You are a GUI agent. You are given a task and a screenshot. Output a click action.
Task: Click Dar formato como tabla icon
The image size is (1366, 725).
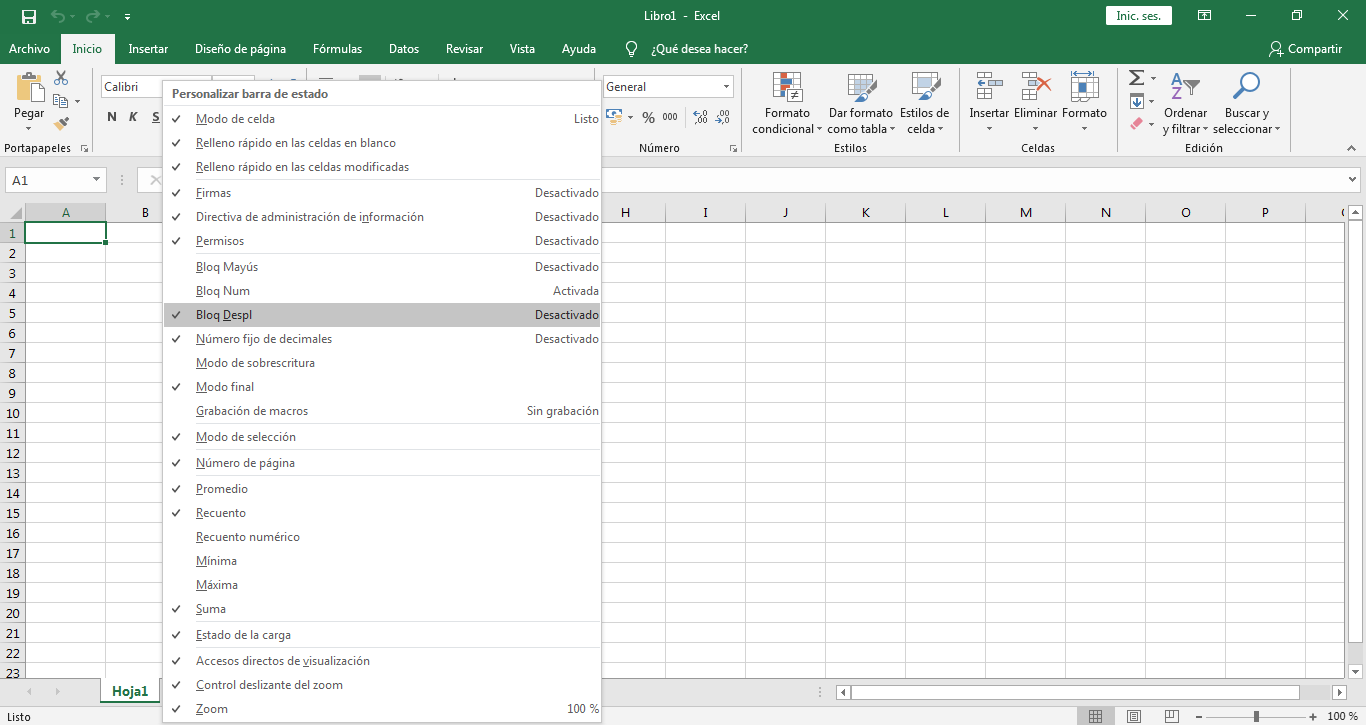click(860, 88)
